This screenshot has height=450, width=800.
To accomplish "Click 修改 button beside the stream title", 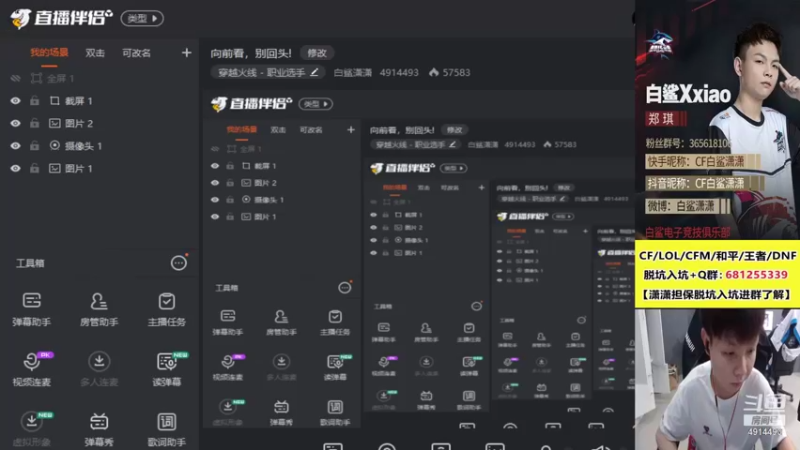I will [317, 53].
